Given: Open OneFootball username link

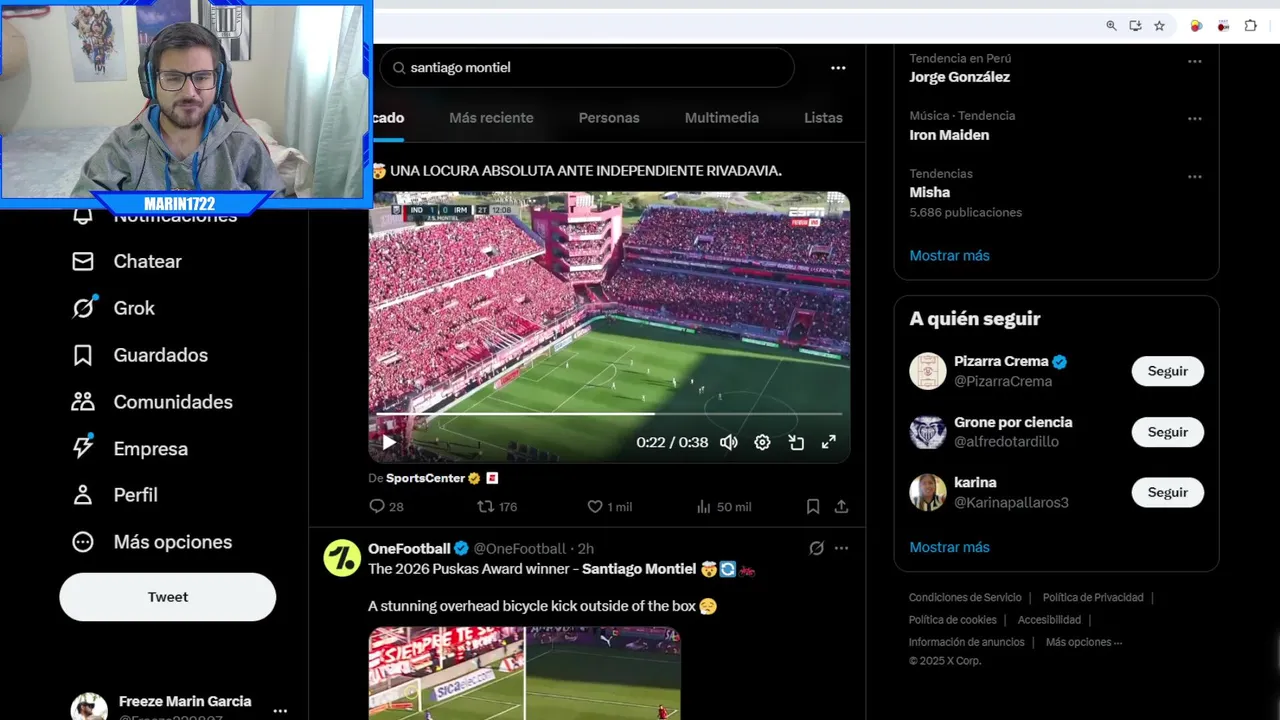Looking at the screenshot, I should 519,549.
